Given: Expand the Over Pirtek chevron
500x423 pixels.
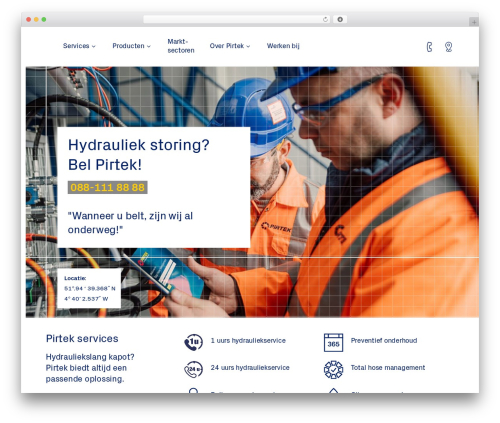Looking at the screenshot, I should coord(248,46).
